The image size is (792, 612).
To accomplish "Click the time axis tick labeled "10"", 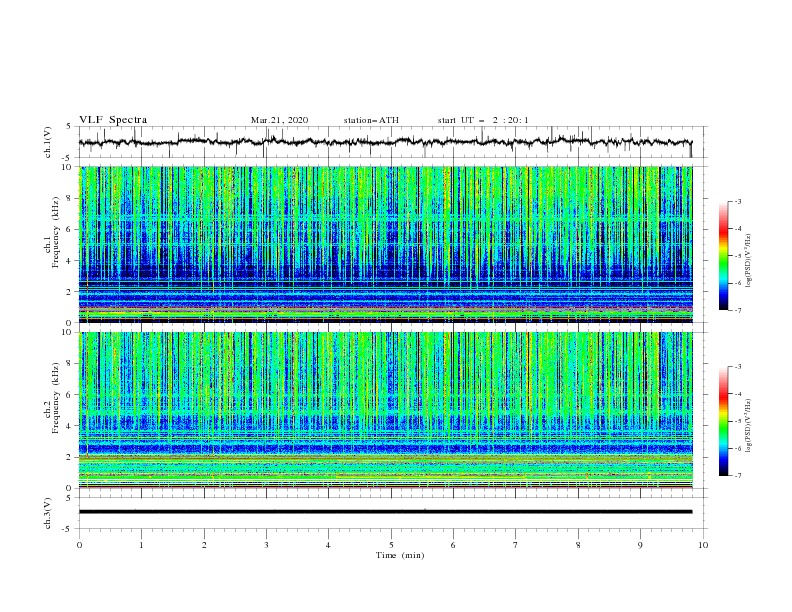I will pos(703,545).
